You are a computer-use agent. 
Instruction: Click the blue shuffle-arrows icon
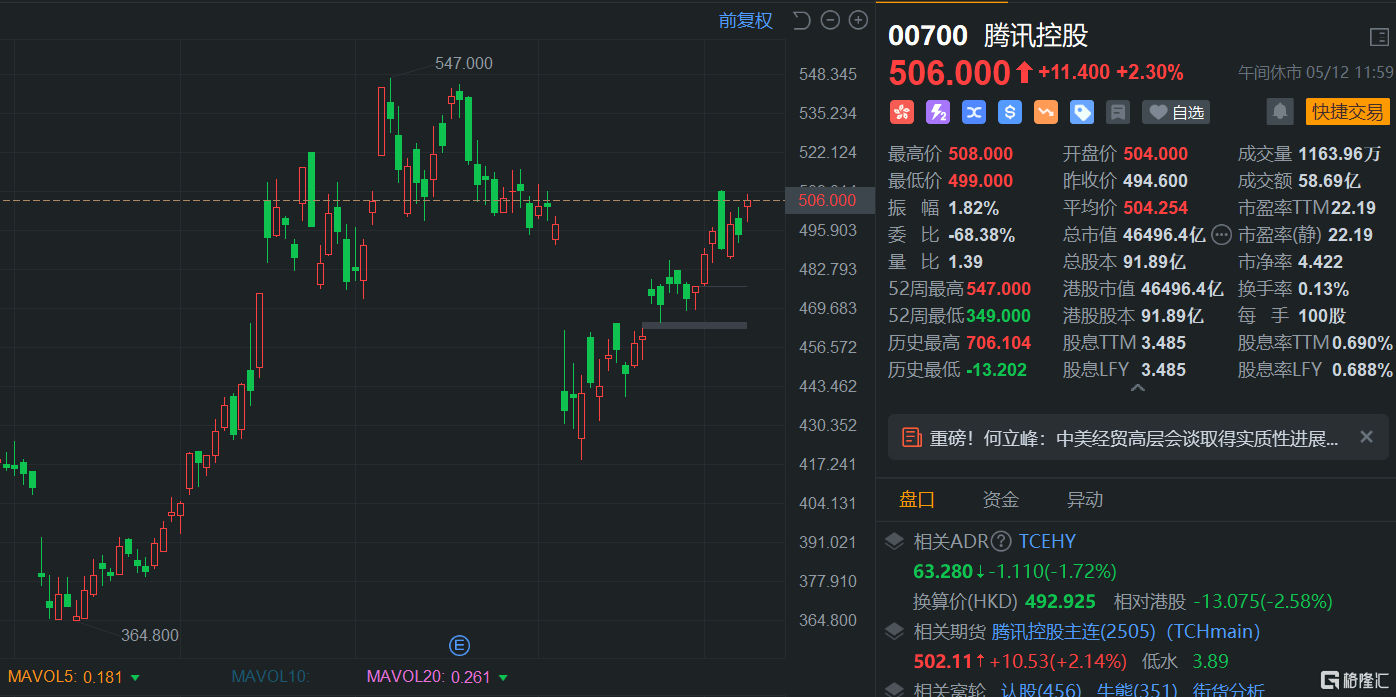(x=973, y=112)
